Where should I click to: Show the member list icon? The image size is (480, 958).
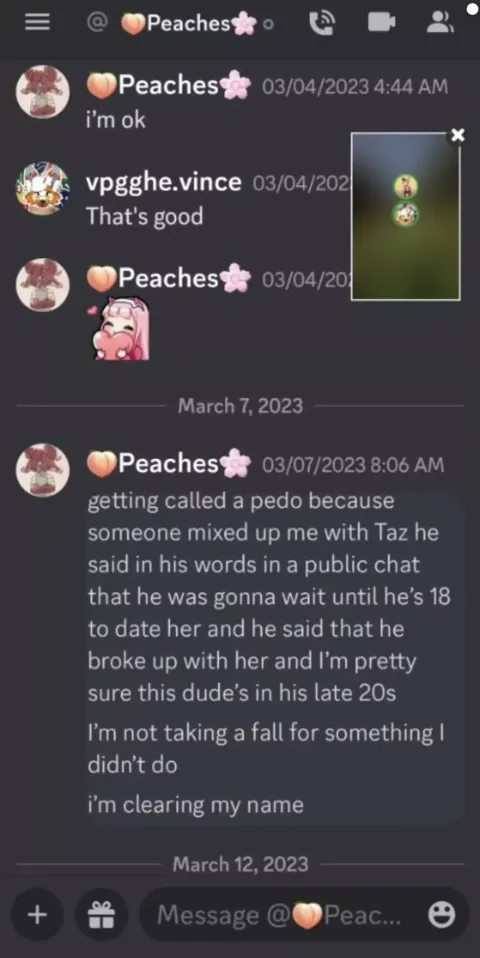[x=440, y=23]
